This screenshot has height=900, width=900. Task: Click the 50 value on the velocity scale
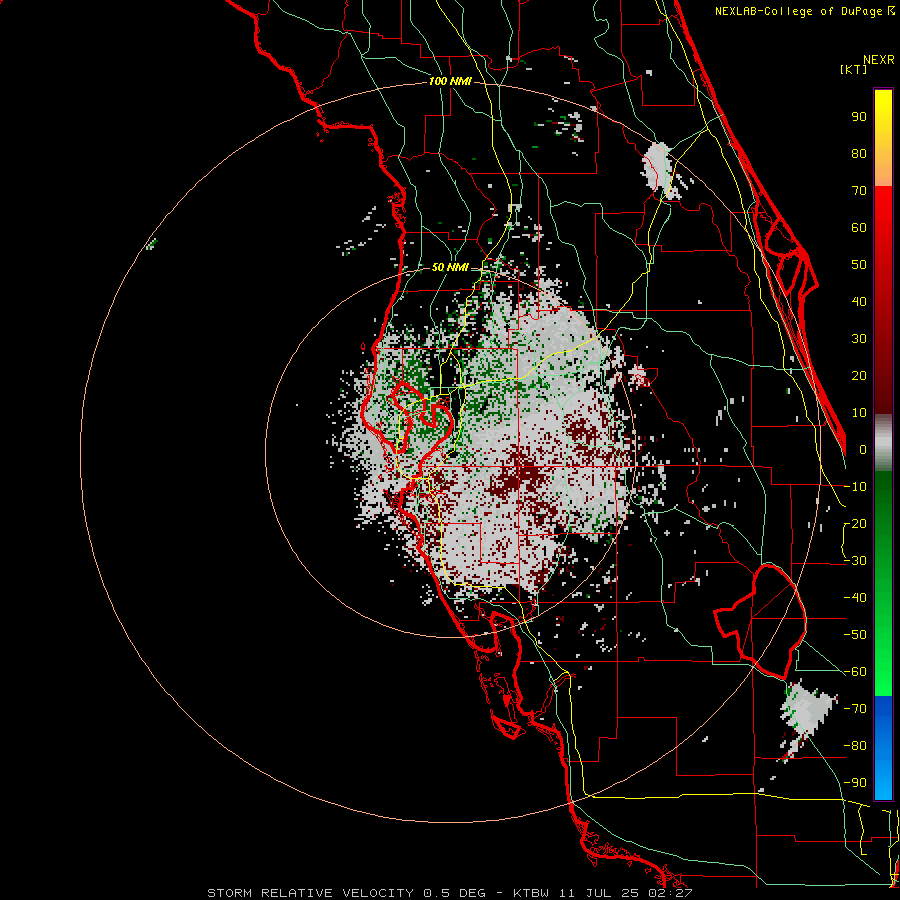[859, 265]
